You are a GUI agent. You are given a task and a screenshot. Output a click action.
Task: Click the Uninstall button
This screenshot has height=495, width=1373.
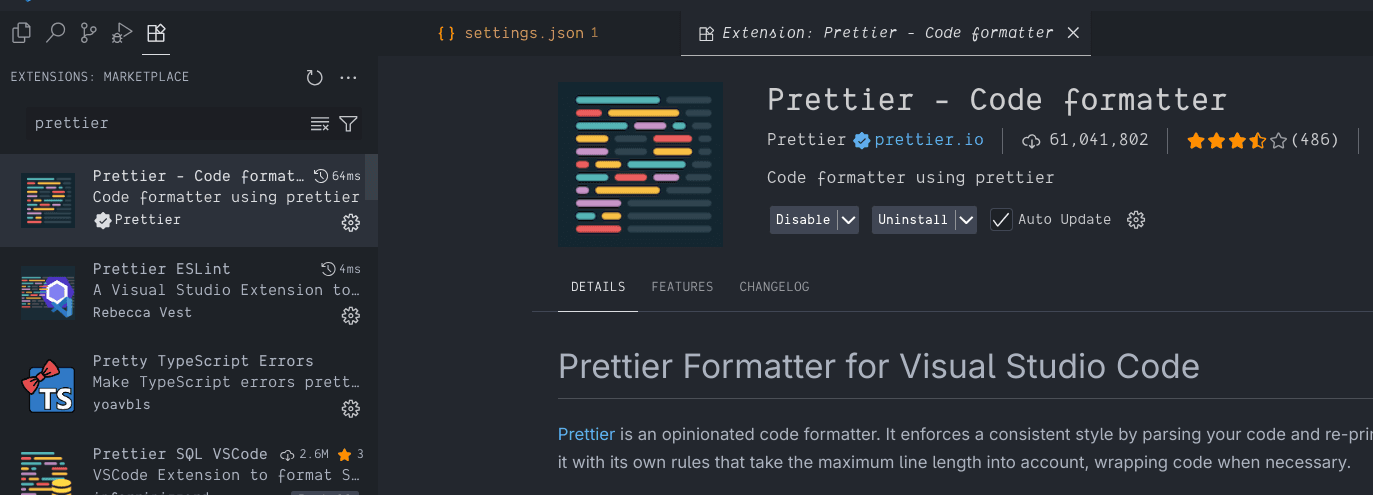pyautogui.click(x=912, y=220)
